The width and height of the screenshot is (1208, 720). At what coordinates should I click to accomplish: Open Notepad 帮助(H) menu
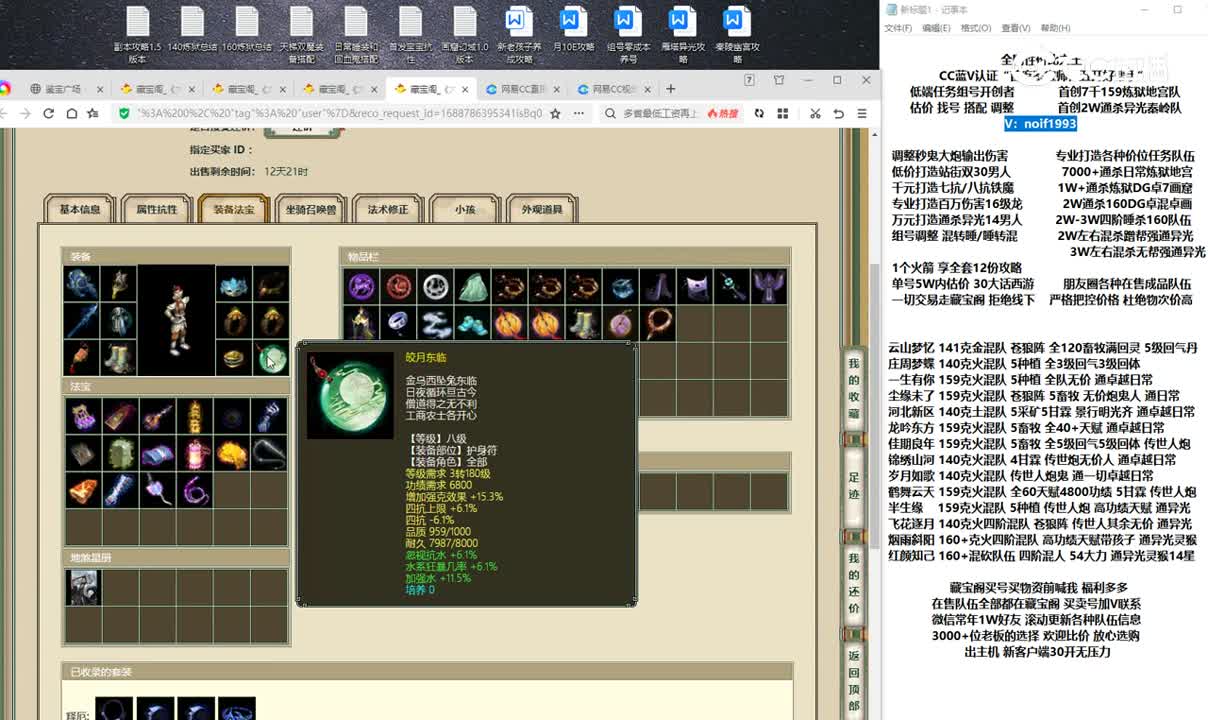1055,28
